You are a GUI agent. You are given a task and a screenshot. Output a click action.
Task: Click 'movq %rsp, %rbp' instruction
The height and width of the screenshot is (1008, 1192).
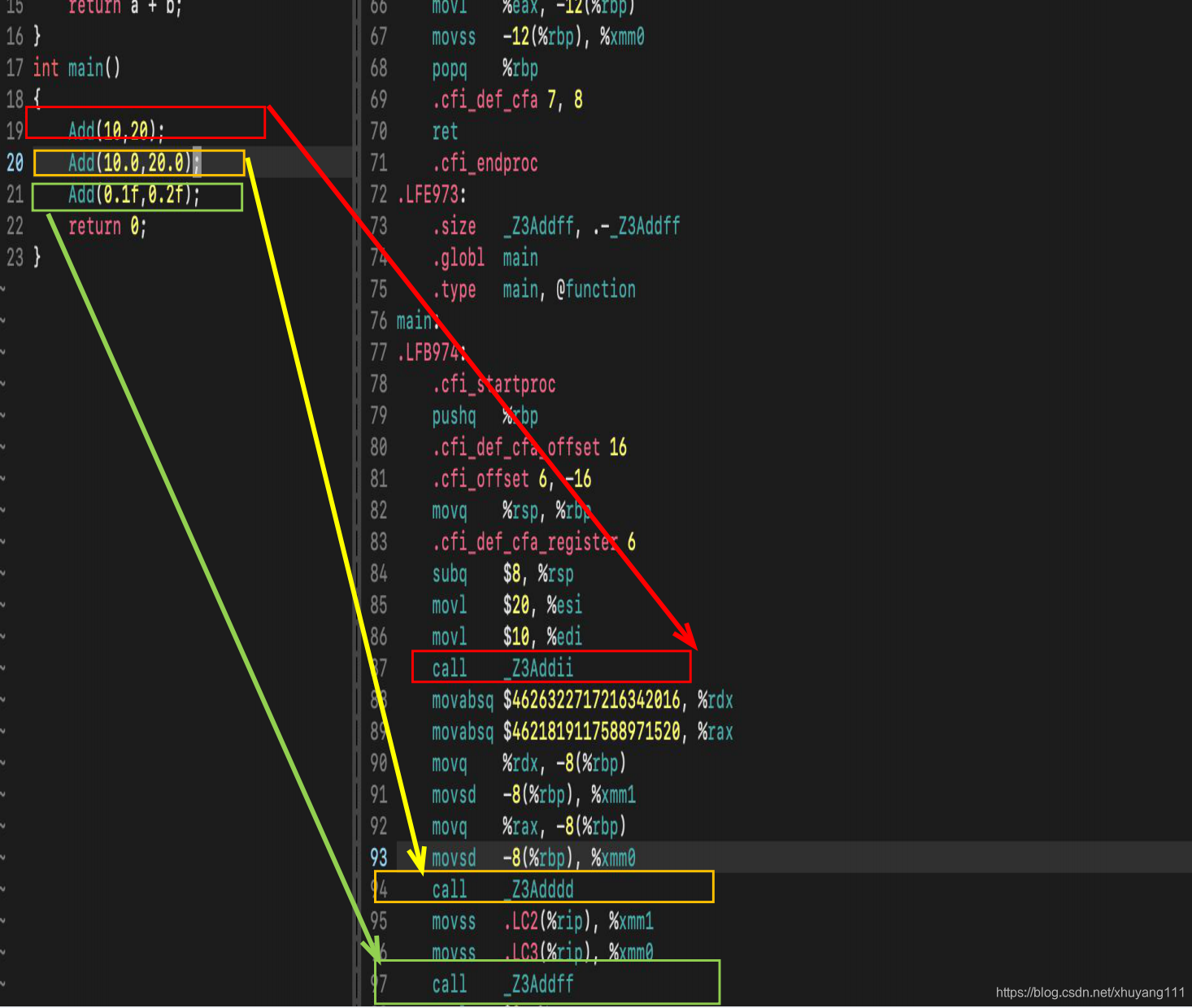[511, 511]
